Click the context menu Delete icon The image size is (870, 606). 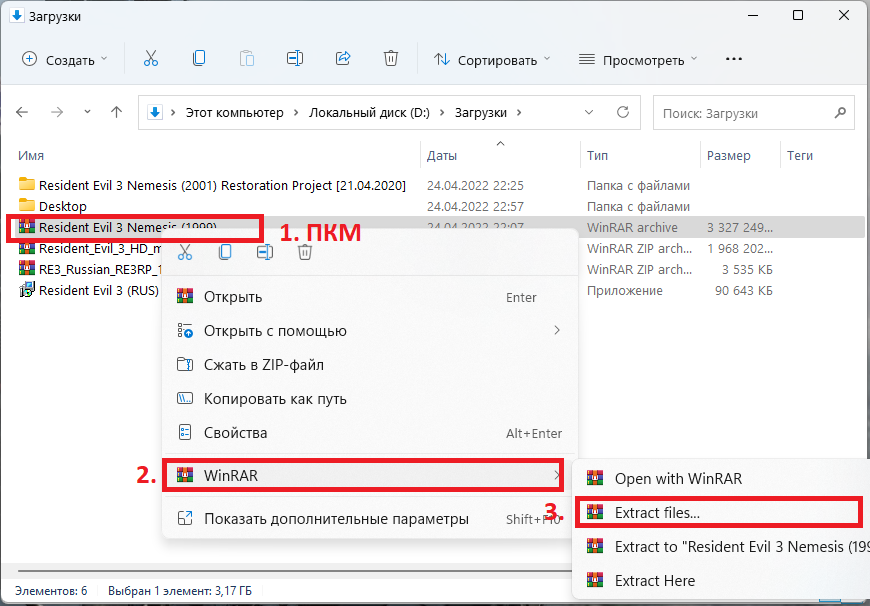(305, 252)
